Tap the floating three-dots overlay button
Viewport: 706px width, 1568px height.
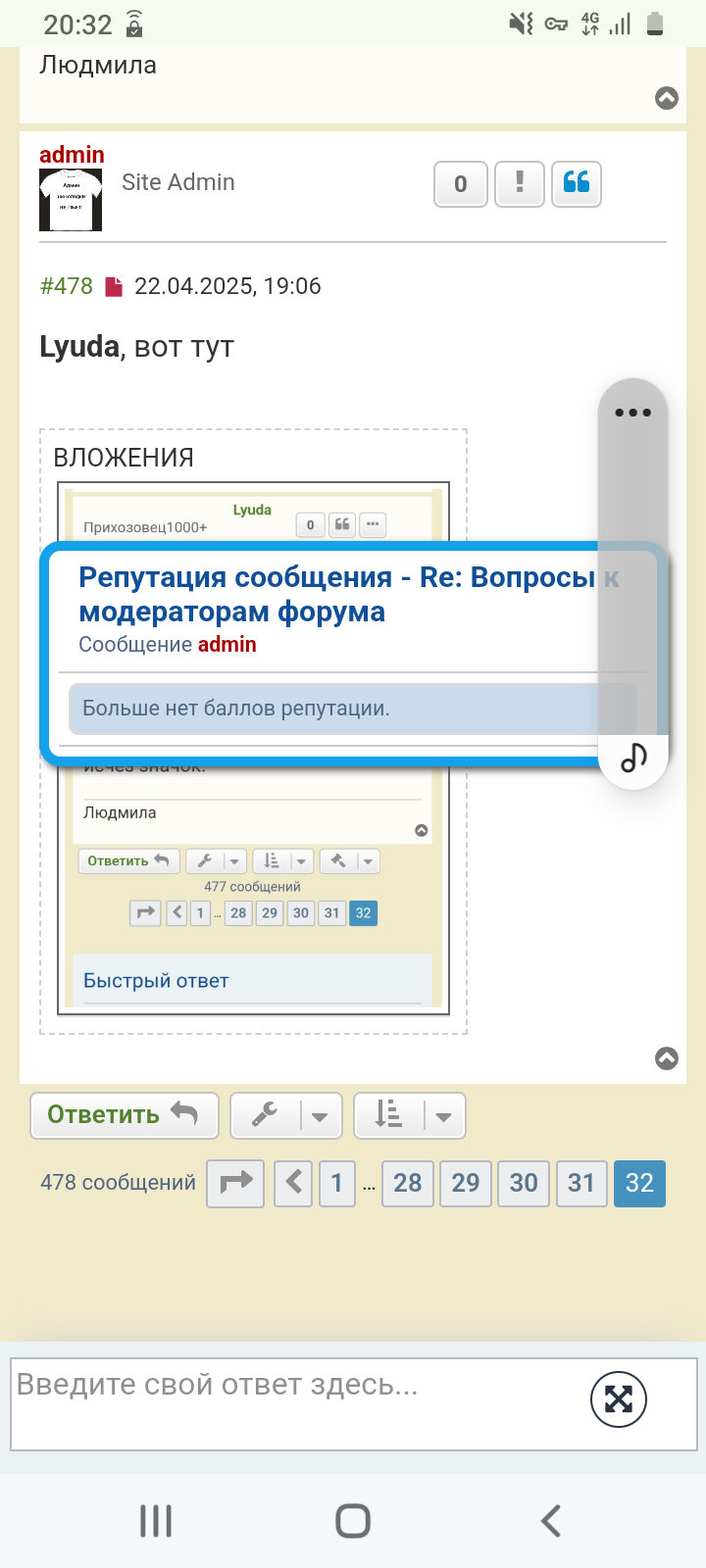632,413
